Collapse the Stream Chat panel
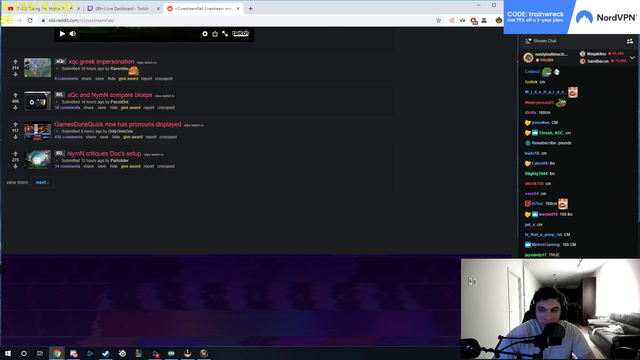 point(529,41)
